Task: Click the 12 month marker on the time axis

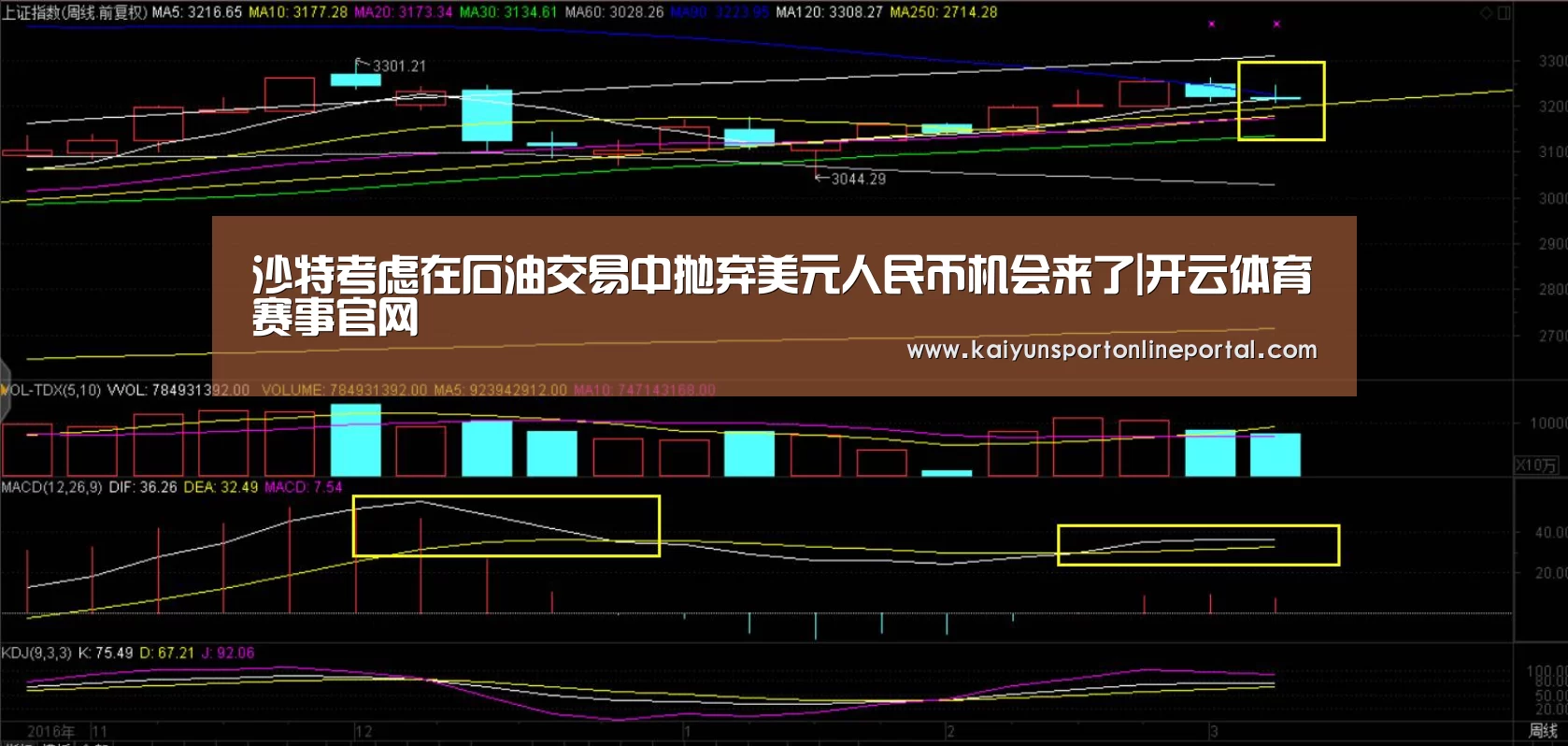Action: point(363,731)
